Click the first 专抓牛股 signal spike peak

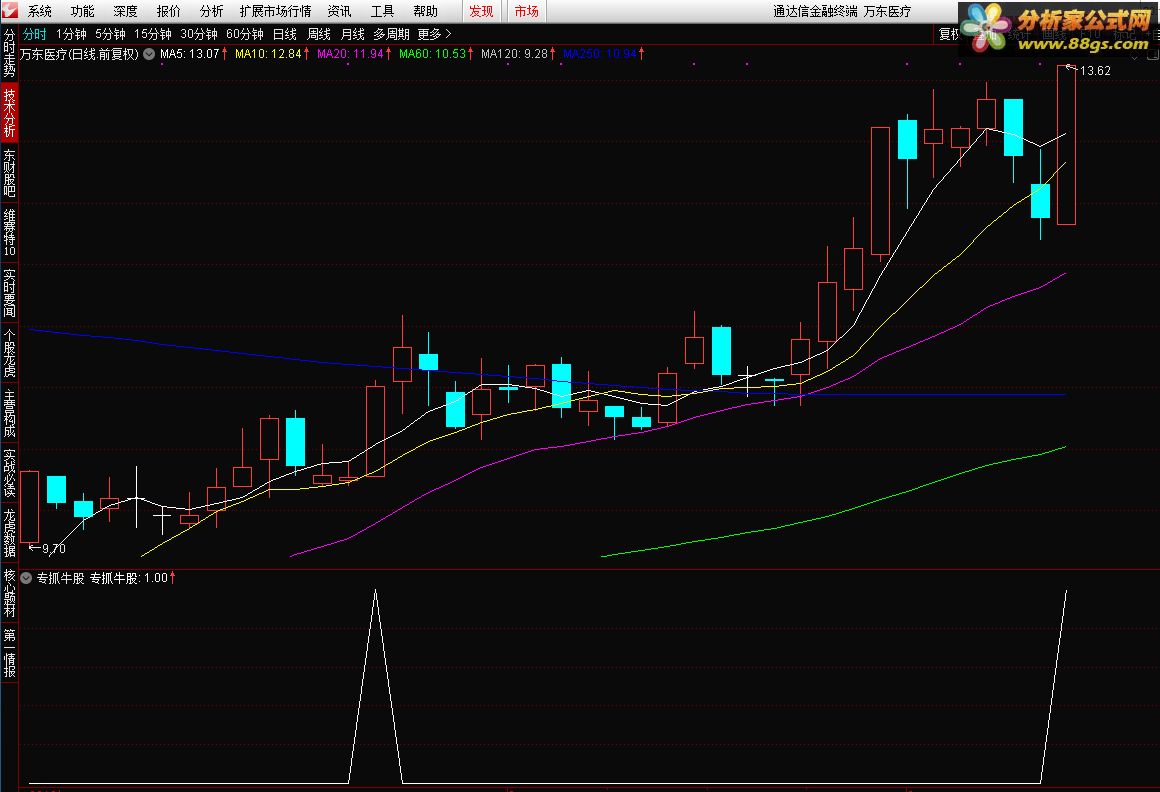click(375, 591)
